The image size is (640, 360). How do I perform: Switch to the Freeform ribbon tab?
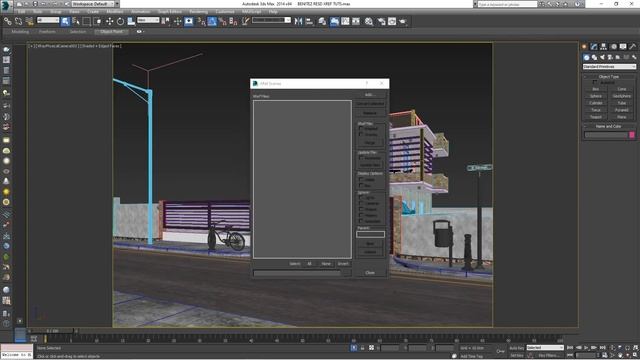click(x=47, y=31)
